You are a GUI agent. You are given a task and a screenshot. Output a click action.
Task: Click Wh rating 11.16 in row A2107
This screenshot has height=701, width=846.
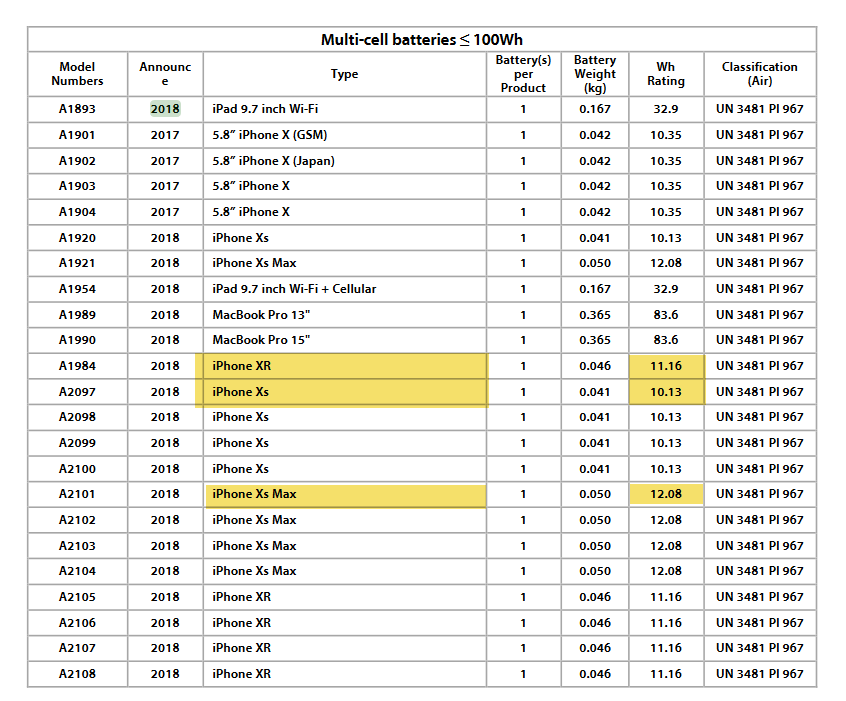click(x=666, y=648)
